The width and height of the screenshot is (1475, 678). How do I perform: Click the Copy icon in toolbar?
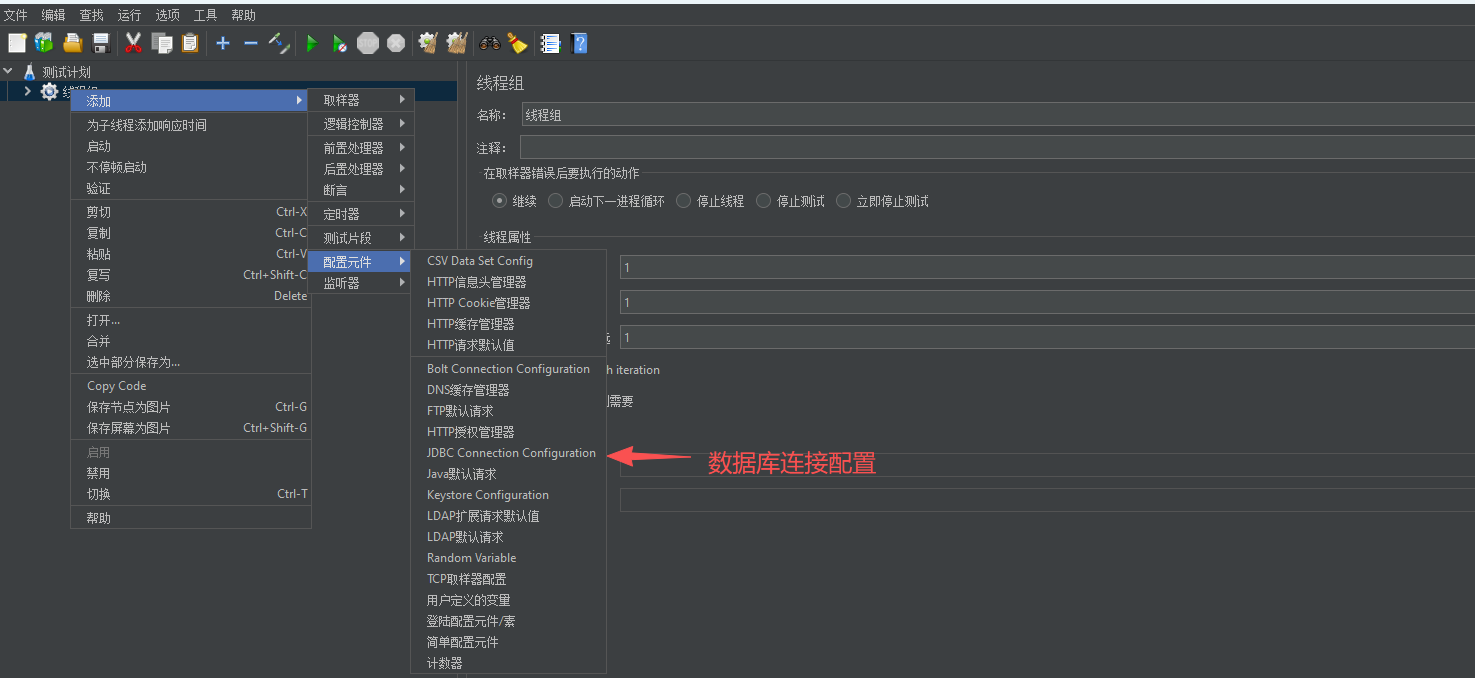point(162,43)
